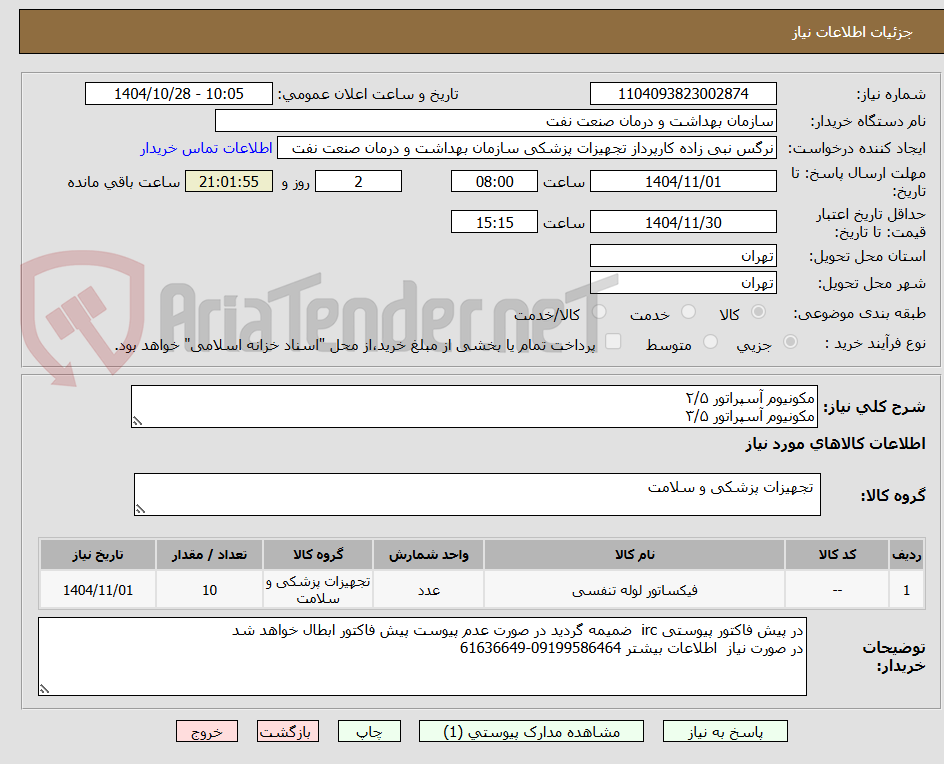Click resize handle of توضیحات خریدار box

click(44, 689)
